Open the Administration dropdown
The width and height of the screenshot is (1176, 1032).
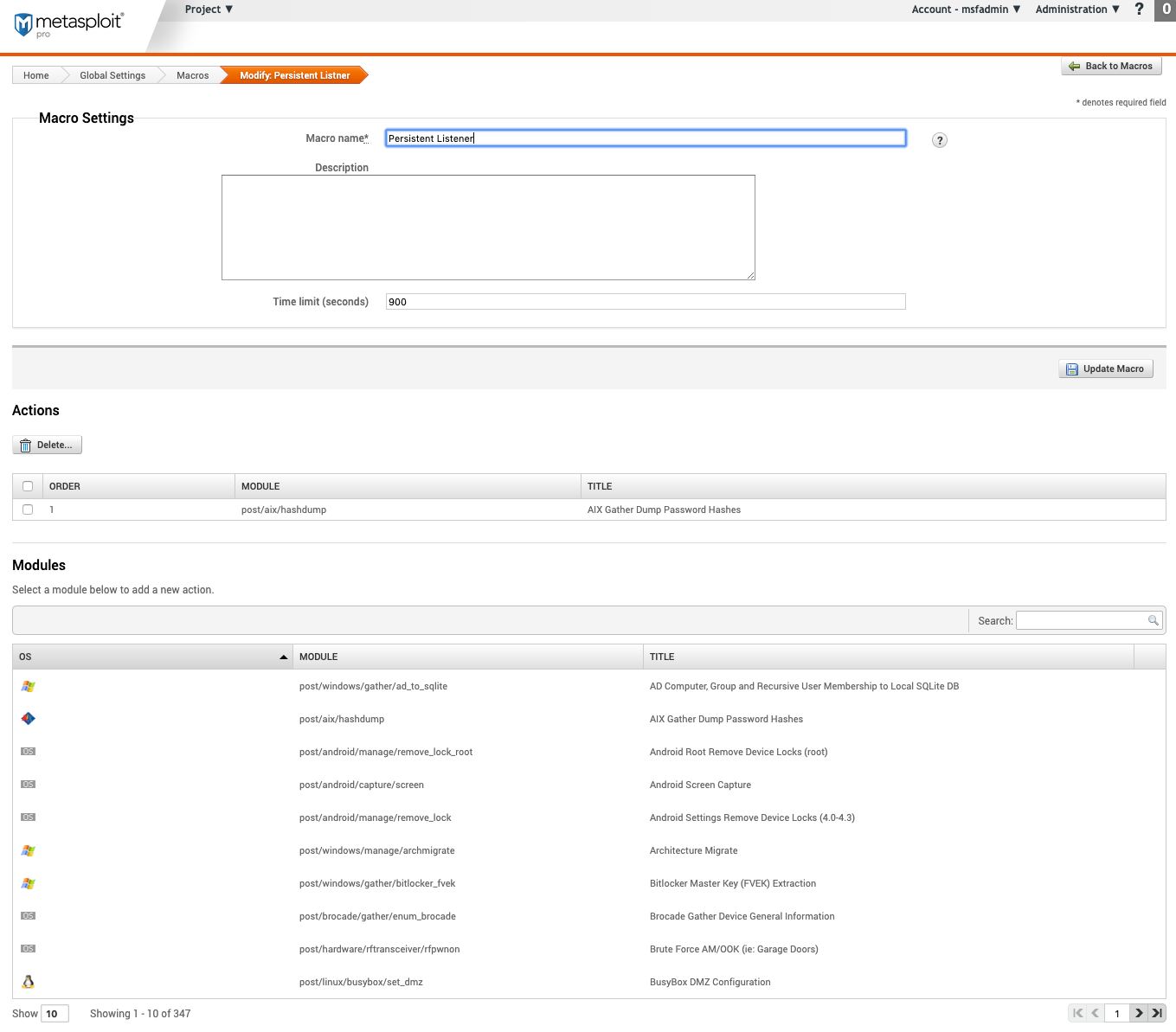point(1076,10)
